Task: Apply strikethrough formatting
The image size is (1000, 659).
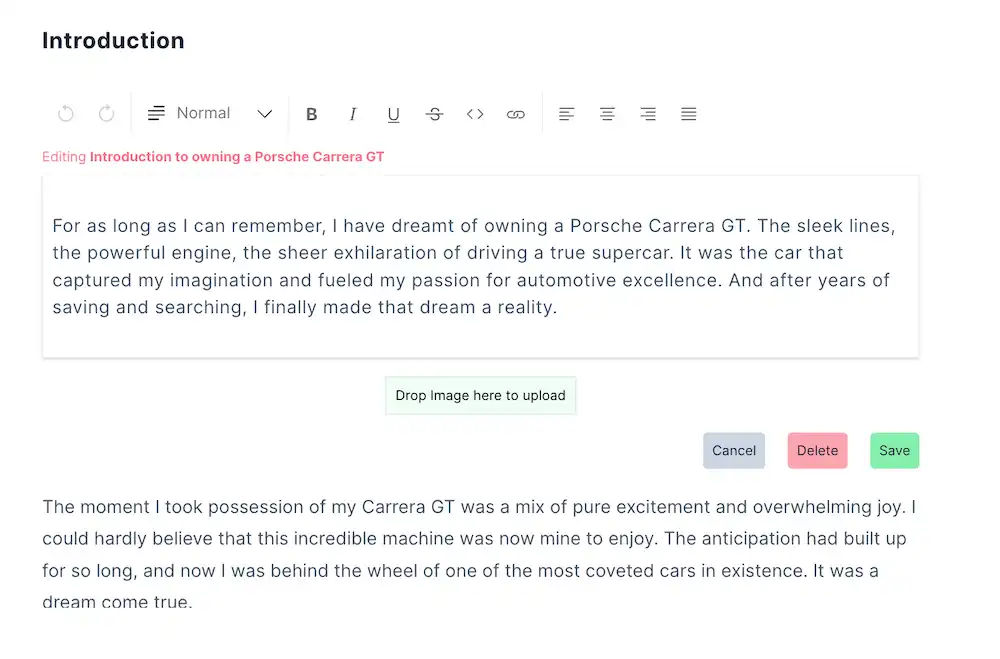Action: (x=434, y=114)
